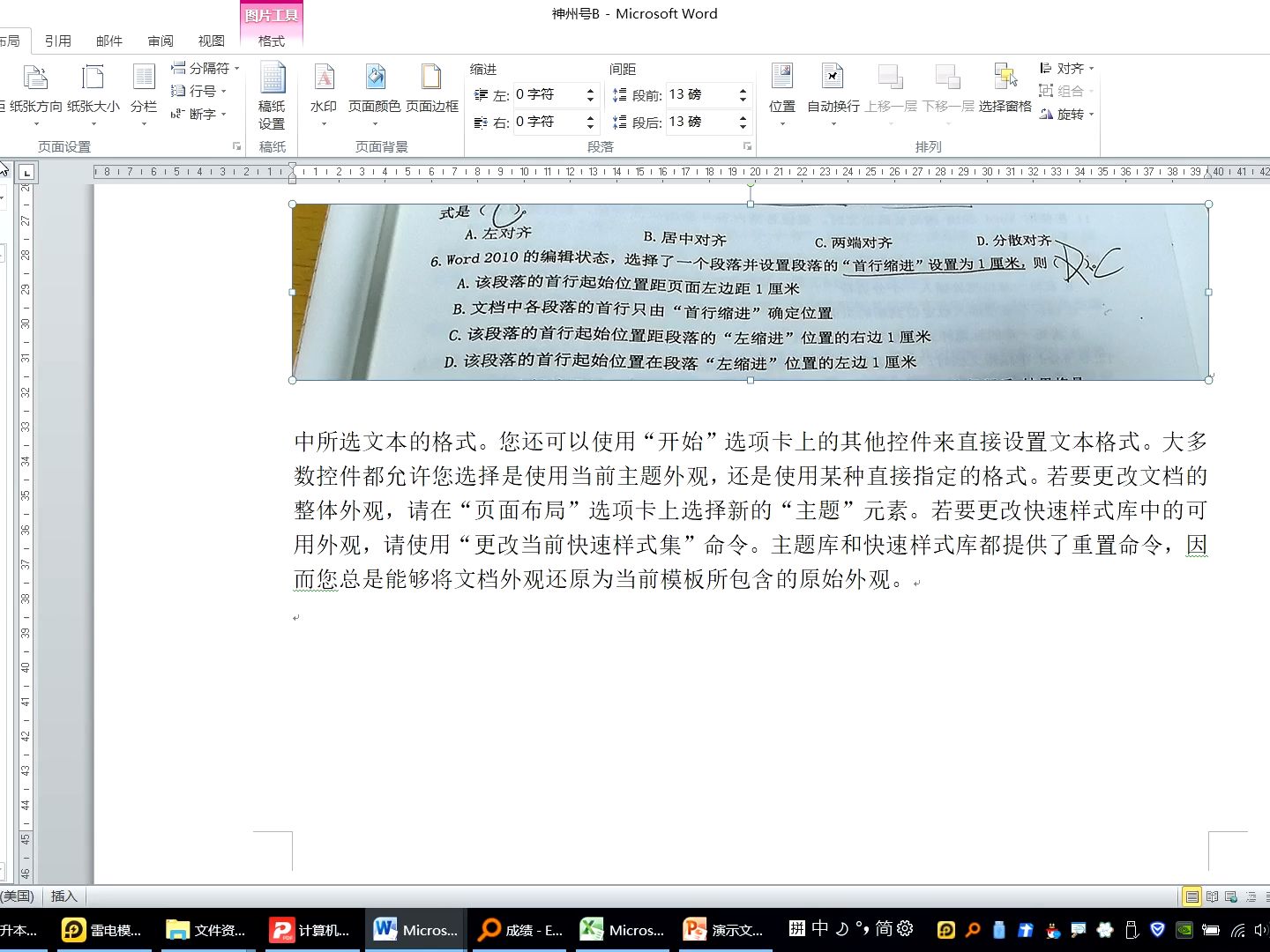Click the IME 中 language indicator

pos(820,928)
